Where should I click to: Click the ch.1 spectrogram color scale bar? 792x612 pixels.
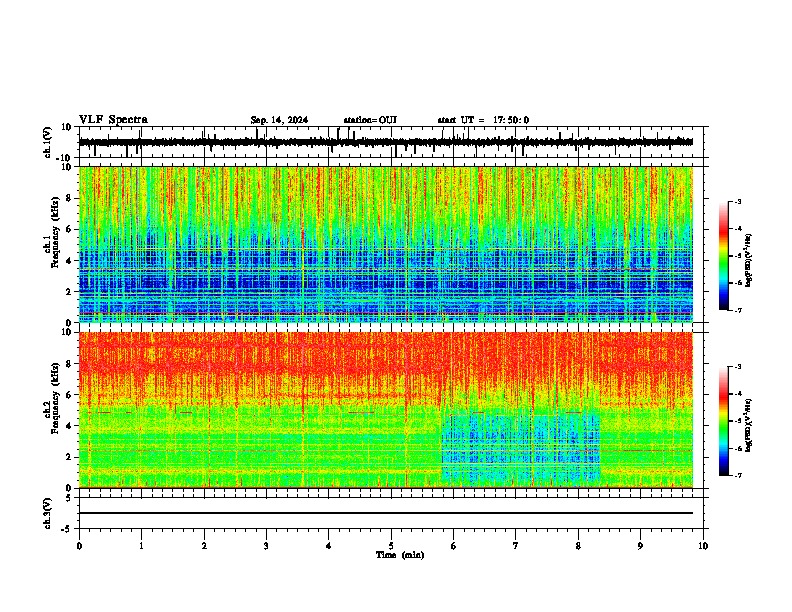[x=723, y=256]
